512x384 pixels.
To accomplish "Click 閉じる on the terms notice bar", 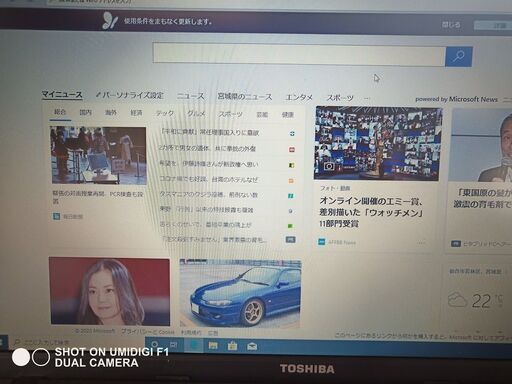I will click(451, 25).
